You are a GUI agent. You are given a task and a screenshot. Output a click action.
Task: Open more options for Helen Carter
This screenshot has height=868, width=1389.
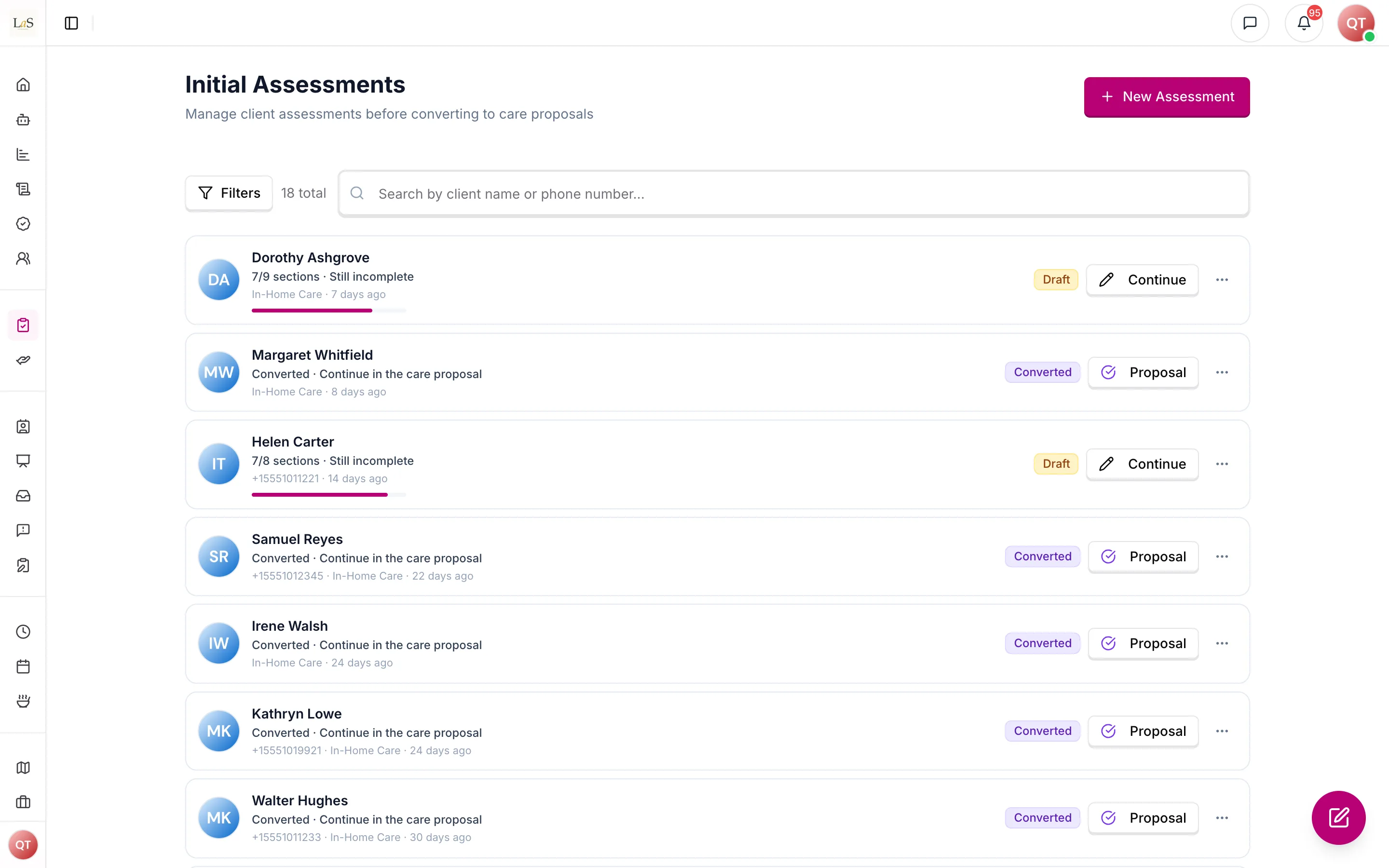click(x=1222, y=464)
